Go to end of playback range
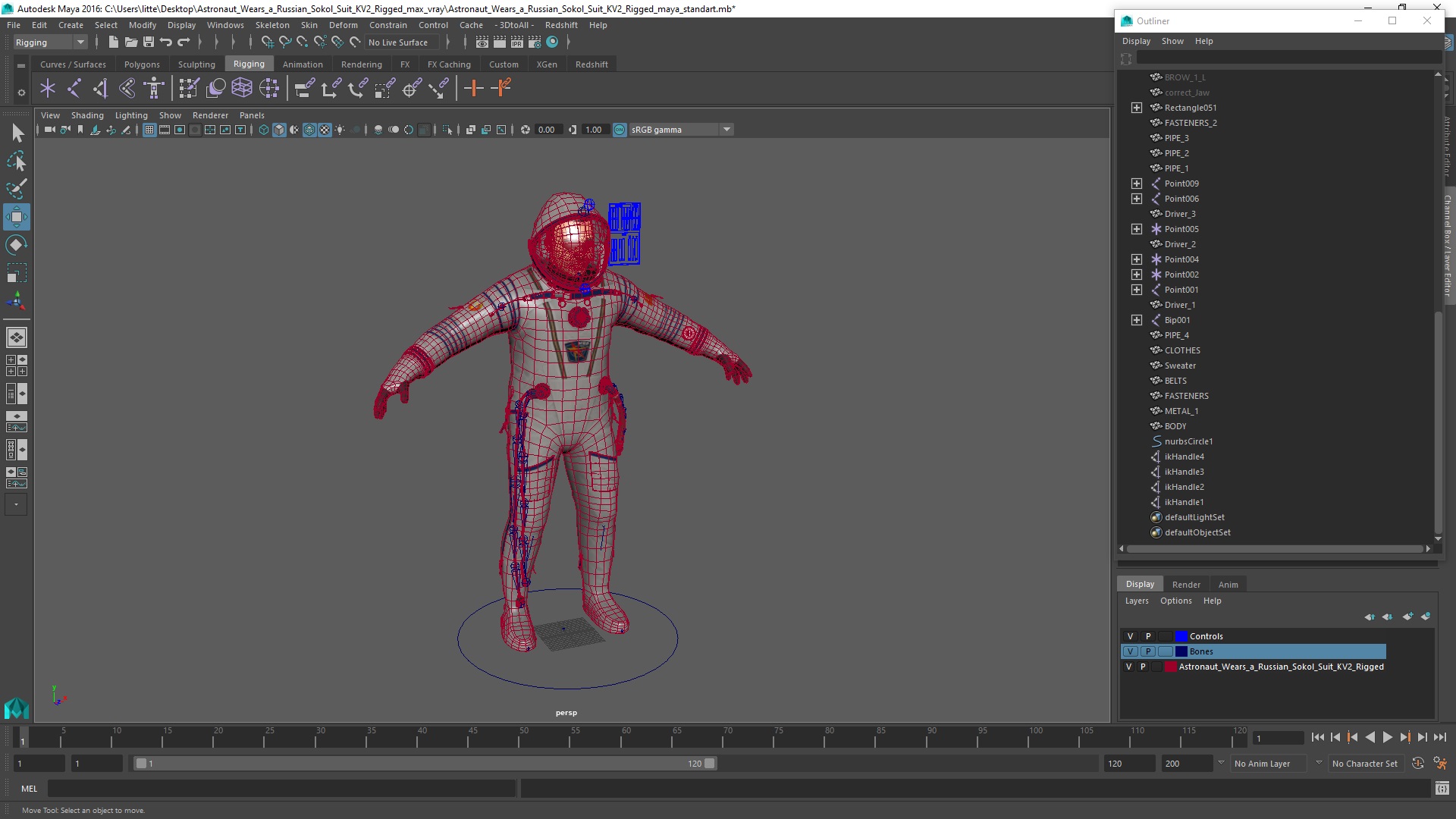This screenshot has height=819, width=1456. pos(1439,737)
